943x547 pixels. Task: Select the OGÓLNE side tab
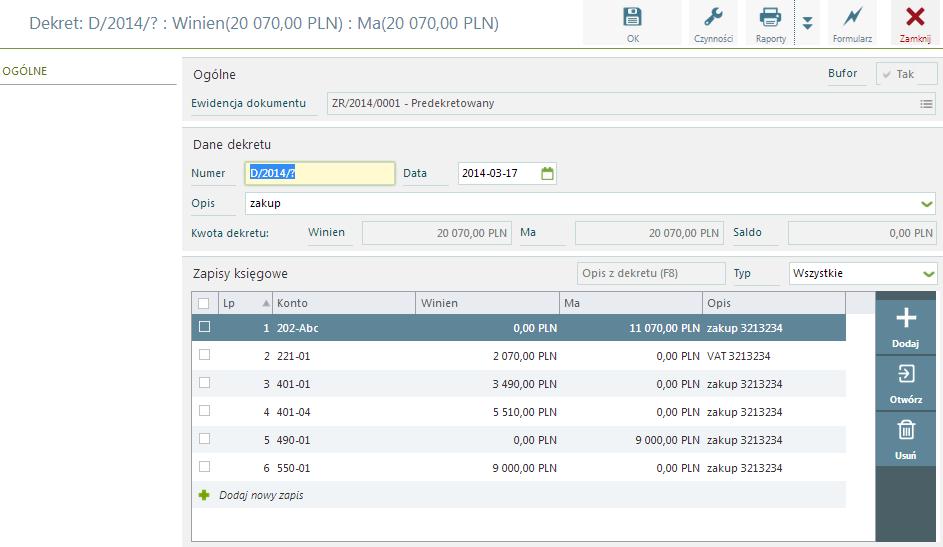25,71
